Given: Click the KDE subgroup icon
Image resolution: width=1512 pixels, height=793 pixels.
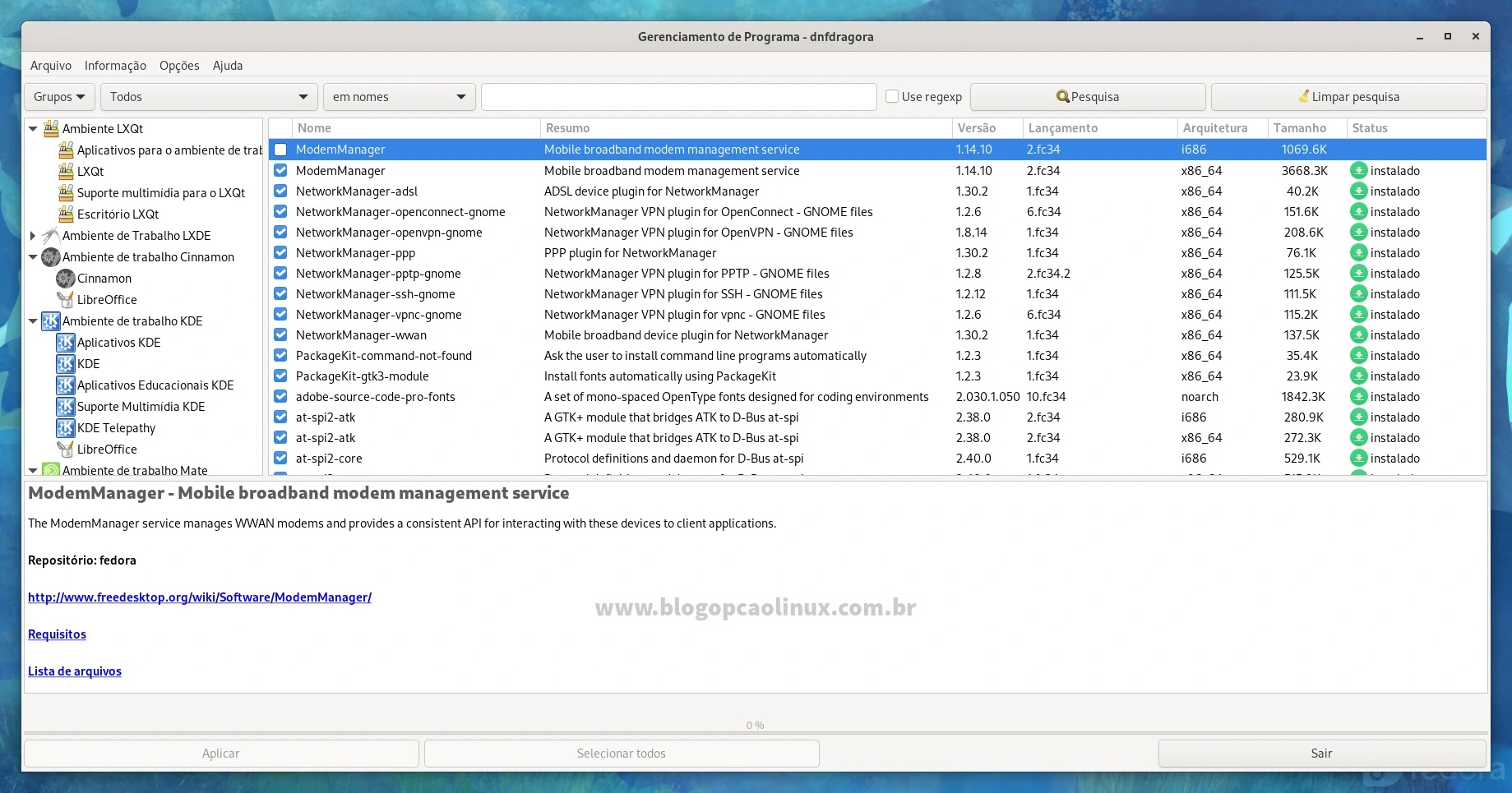Looking at the screenshot, I should tap(66, 363).
